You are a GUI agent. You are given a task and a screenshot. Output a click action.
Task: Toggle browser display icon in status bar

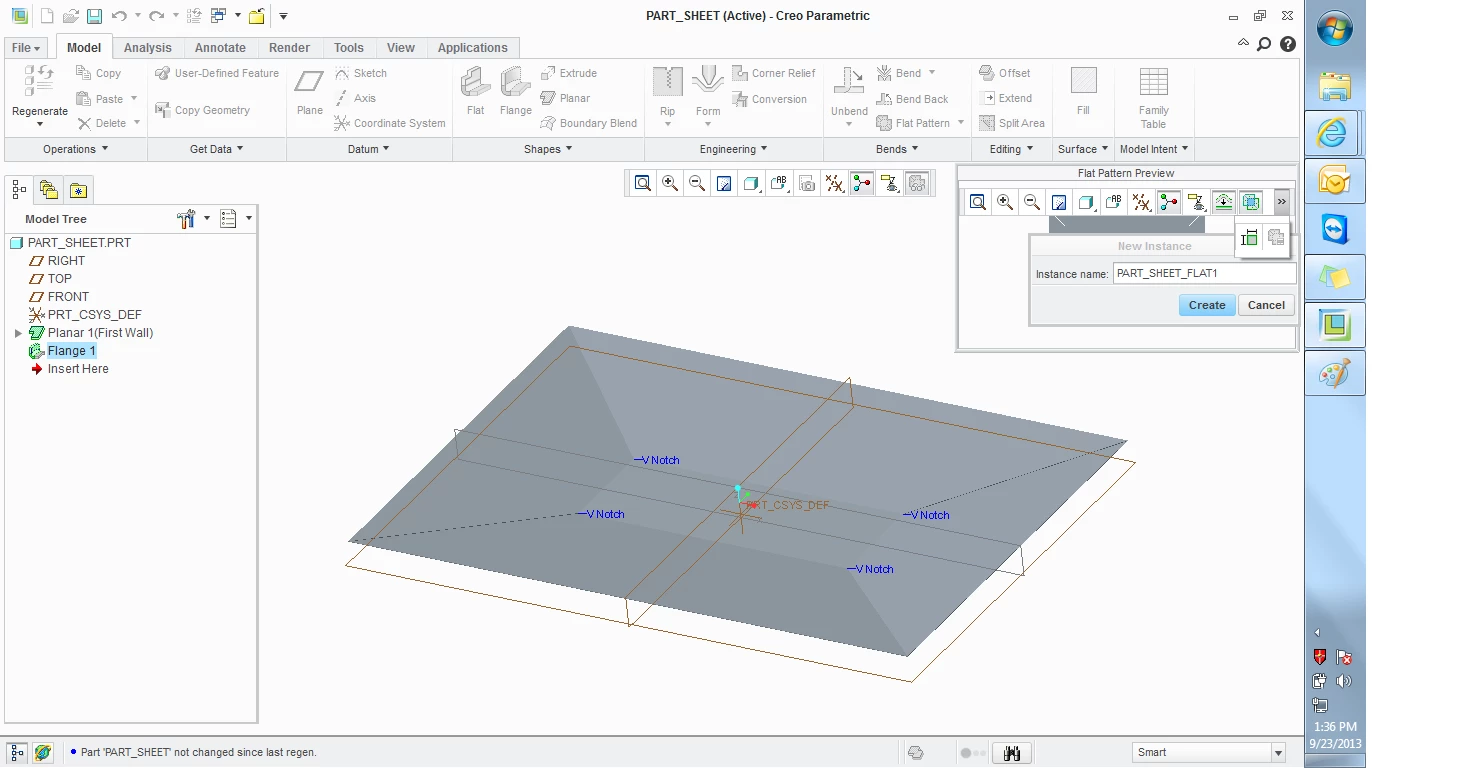click(x=43, y=753)
